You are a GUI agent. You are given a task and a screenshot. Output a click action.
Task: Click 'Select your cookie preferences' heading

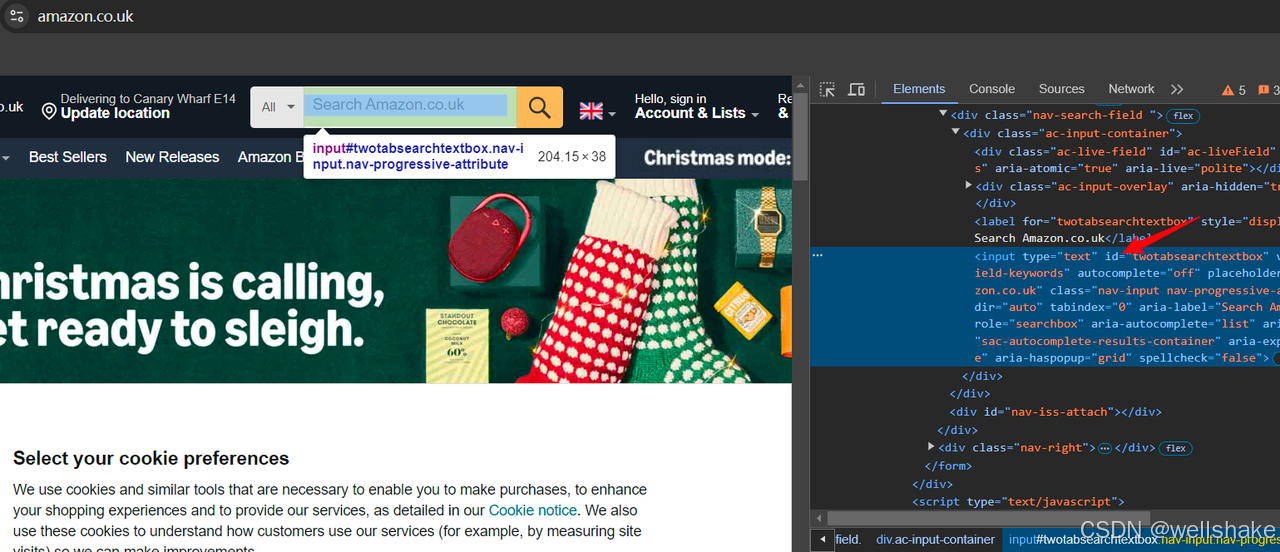tap(151, 459)
